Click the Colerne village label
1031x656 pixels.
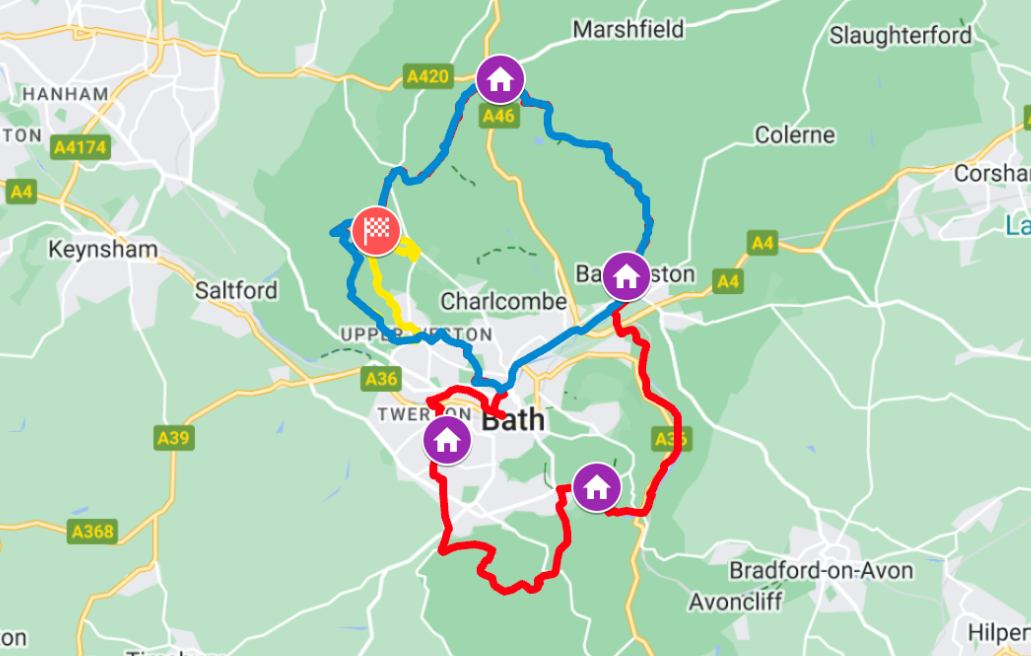coord(795,135)
